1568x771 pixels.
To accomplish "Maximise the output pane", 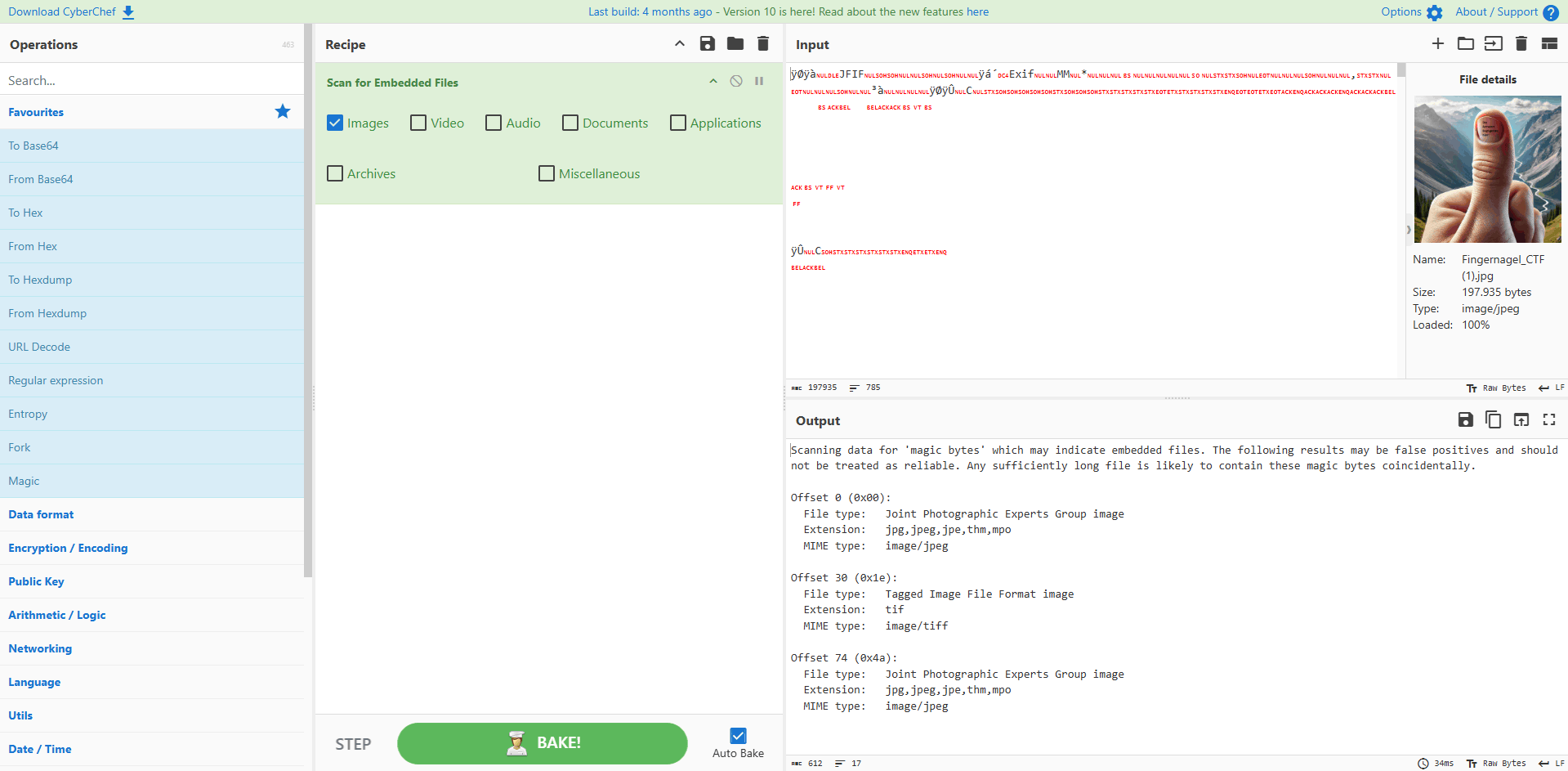I will 1548,419.
